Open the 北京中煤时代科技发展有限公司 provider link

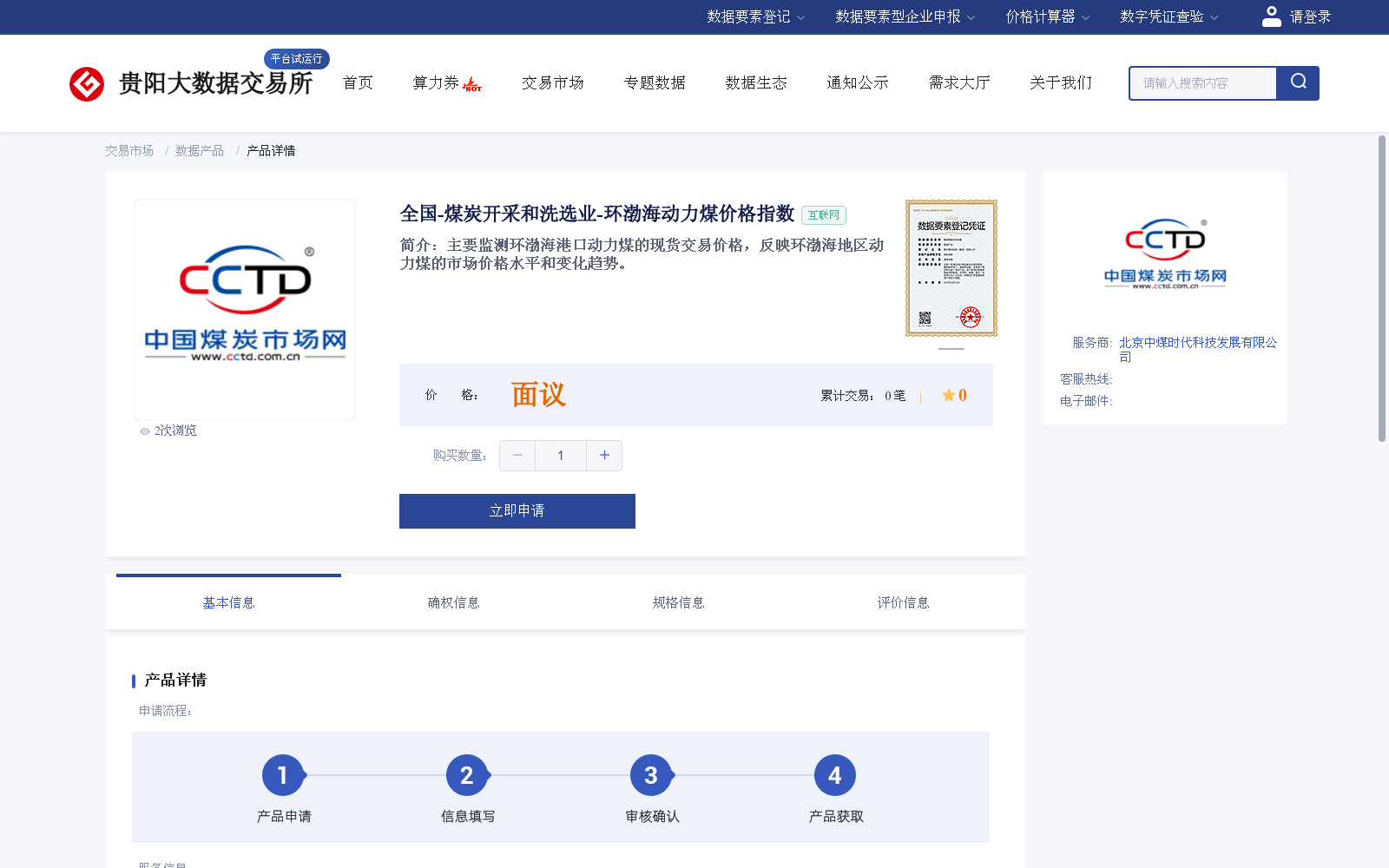[x=1198, y=350]
